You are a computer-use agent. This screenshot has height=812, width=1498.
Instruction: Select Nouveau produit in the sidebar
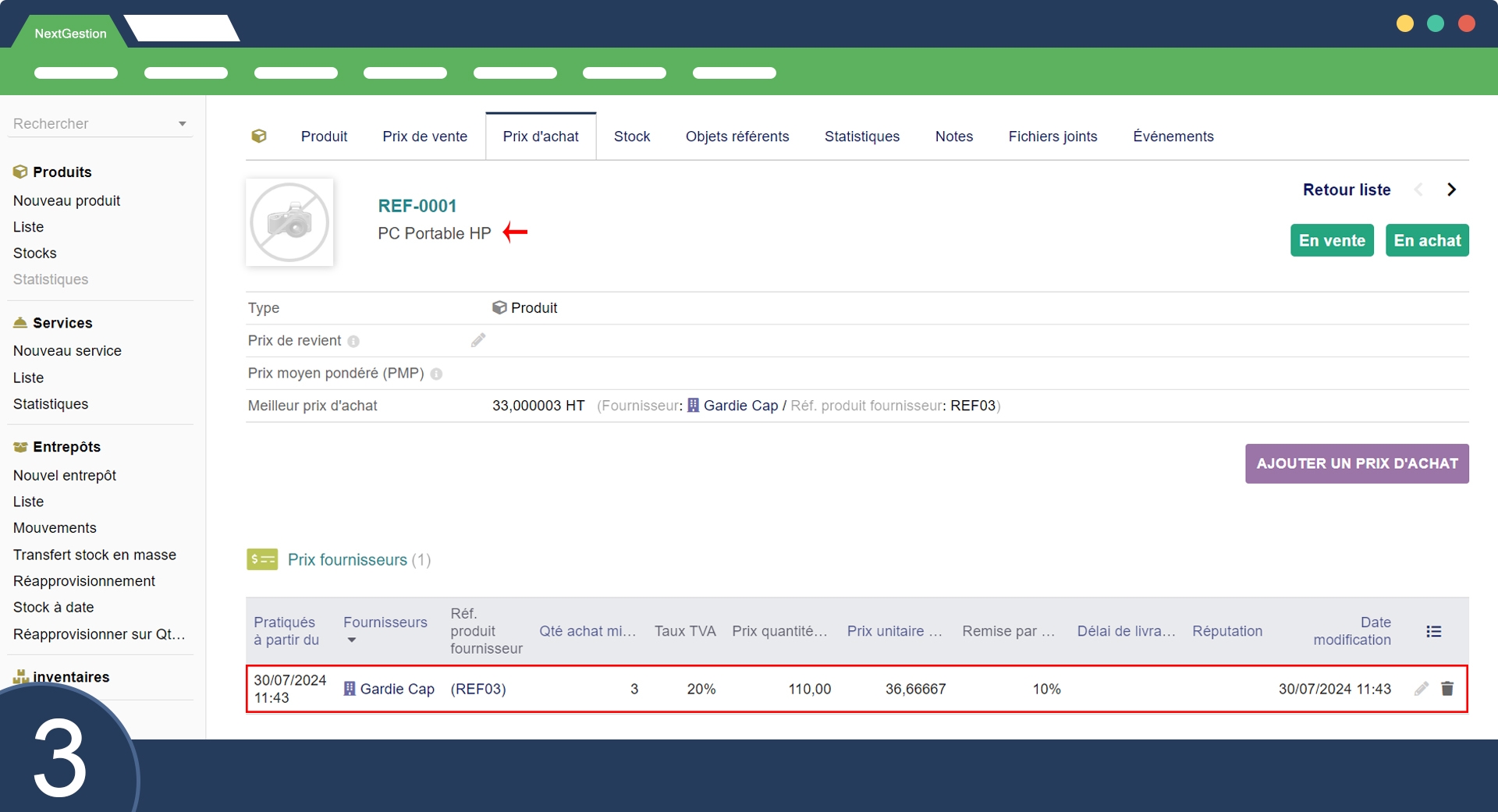click(x=66, y=200)
